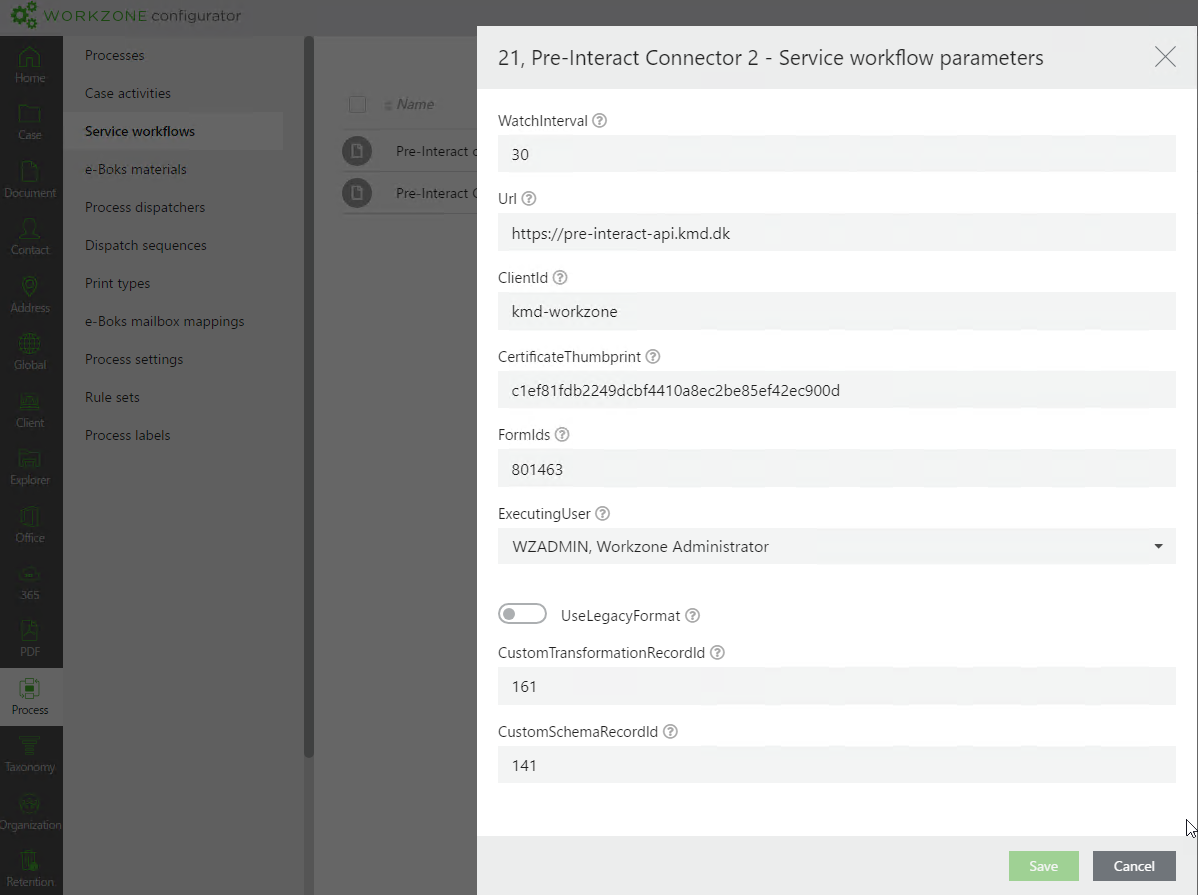Enable the UseLegacyFormat toggle
Viewport: 1198px width, 895px height.
[x=523, y=614]
